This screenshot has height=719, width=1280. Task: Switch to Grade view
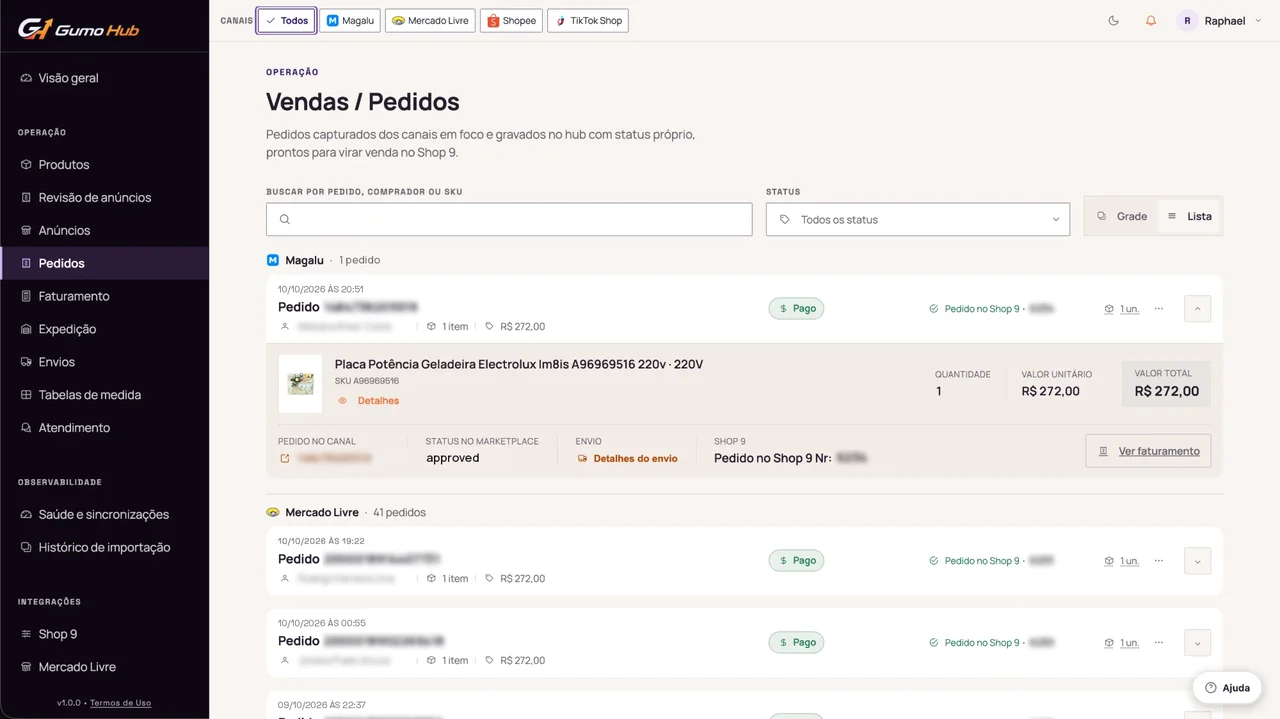tap(1122, 216)
